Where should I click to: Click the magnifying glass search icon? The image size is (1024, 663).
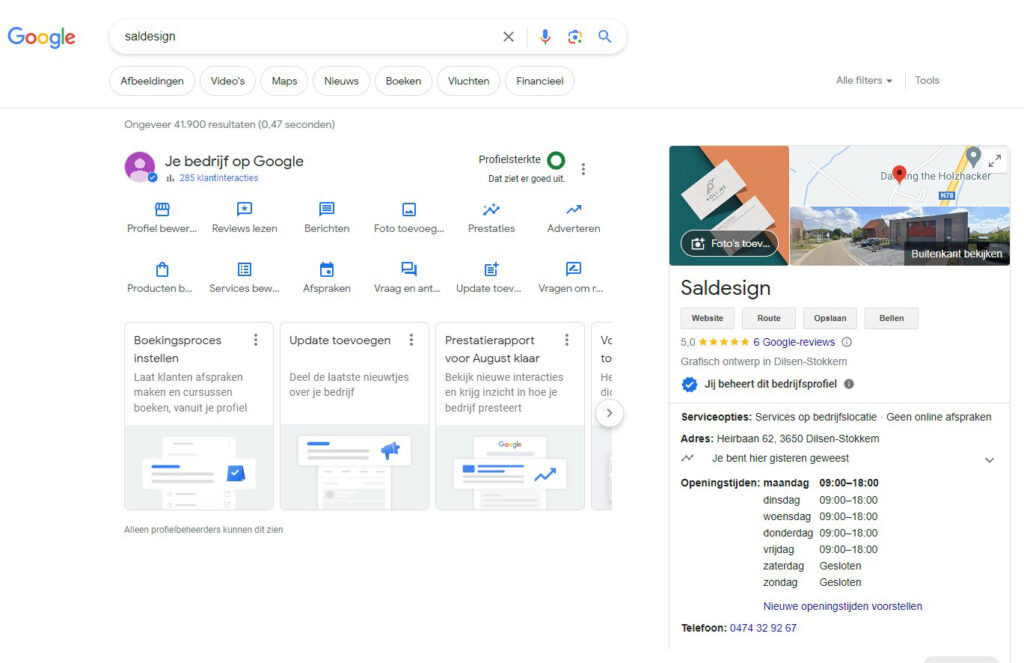[x=605, y=37]
